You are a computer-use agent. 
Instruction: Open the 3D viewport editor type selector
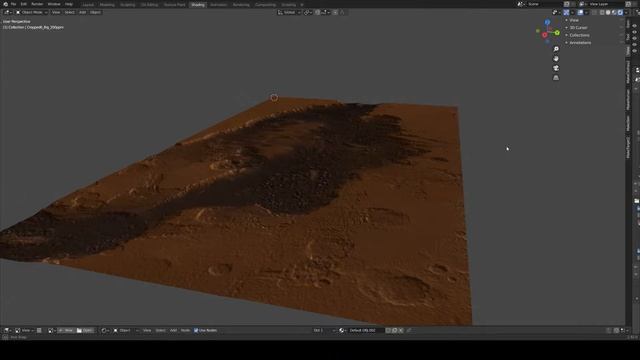(x=7, y=12)
